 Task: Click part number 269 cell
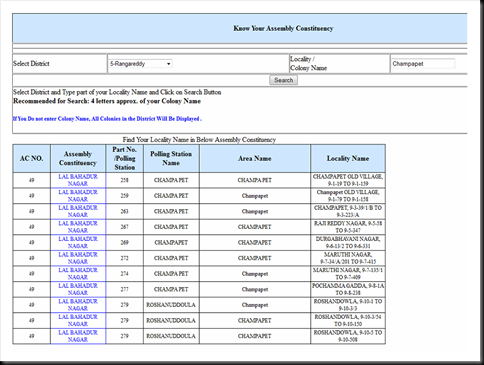(x=125, y=242)
